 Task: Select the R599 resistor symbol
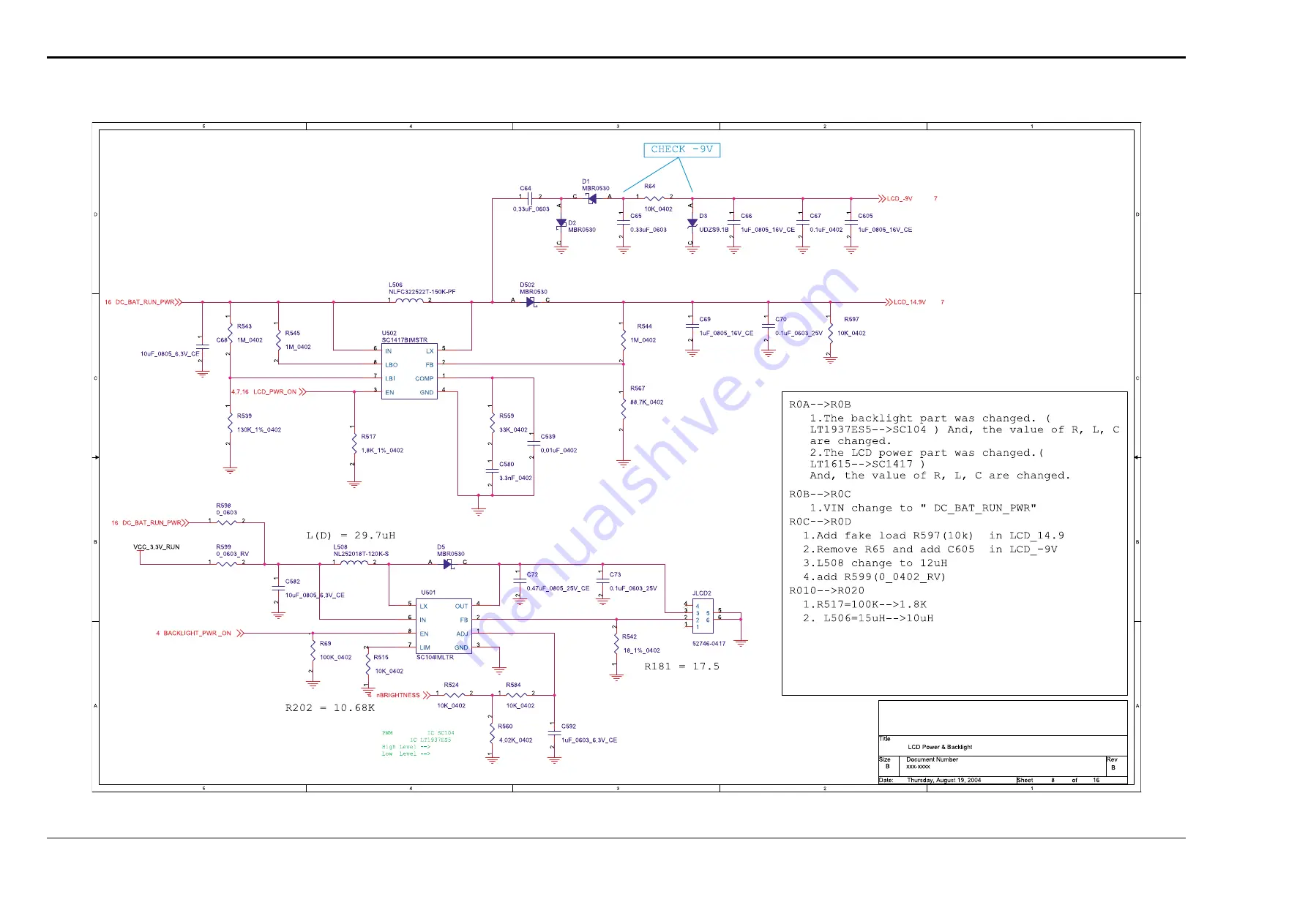(x=227, y=563)
